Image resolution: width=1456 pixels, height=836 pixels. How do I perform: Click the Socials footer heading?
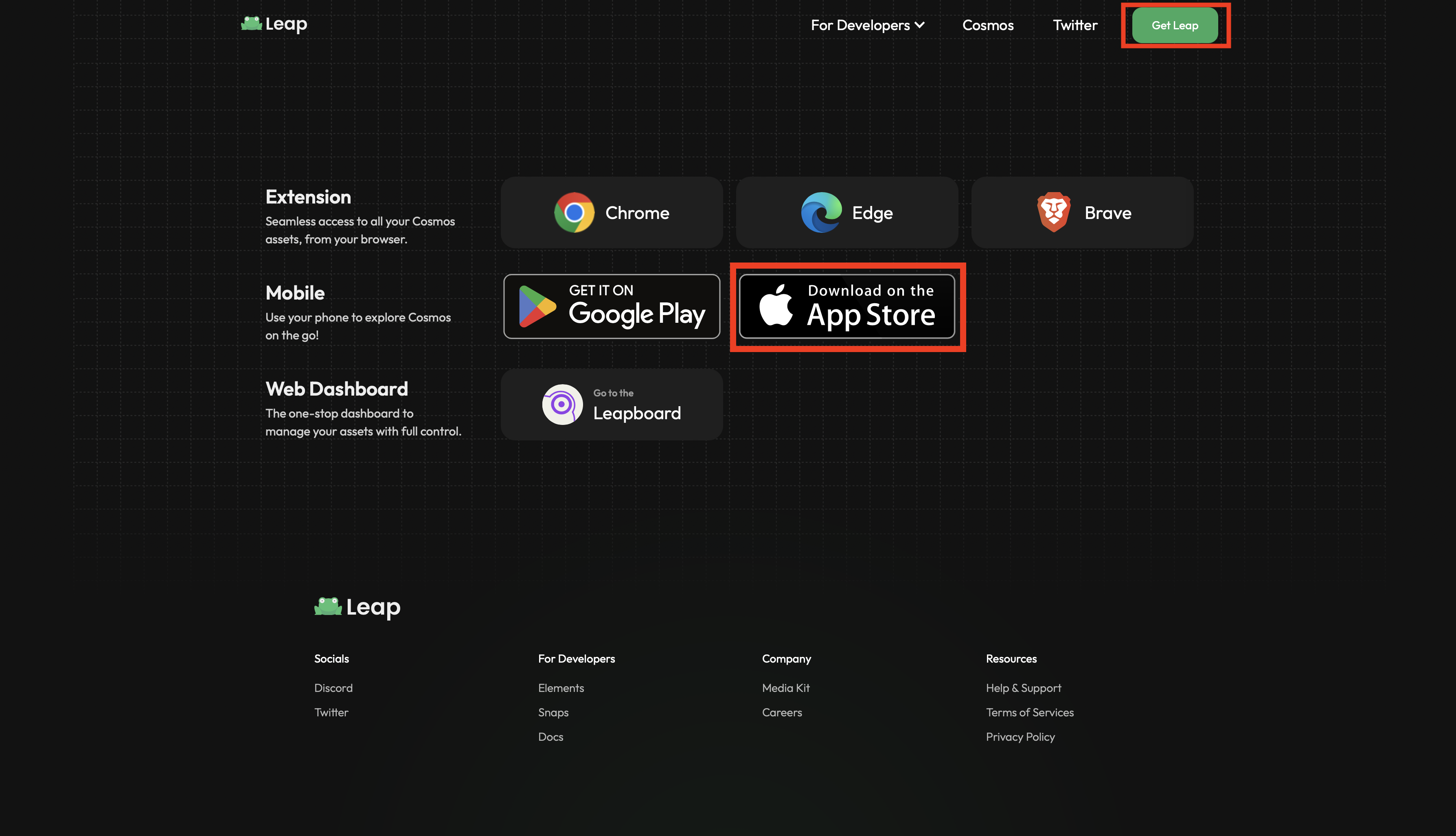[x=331, y=659]
